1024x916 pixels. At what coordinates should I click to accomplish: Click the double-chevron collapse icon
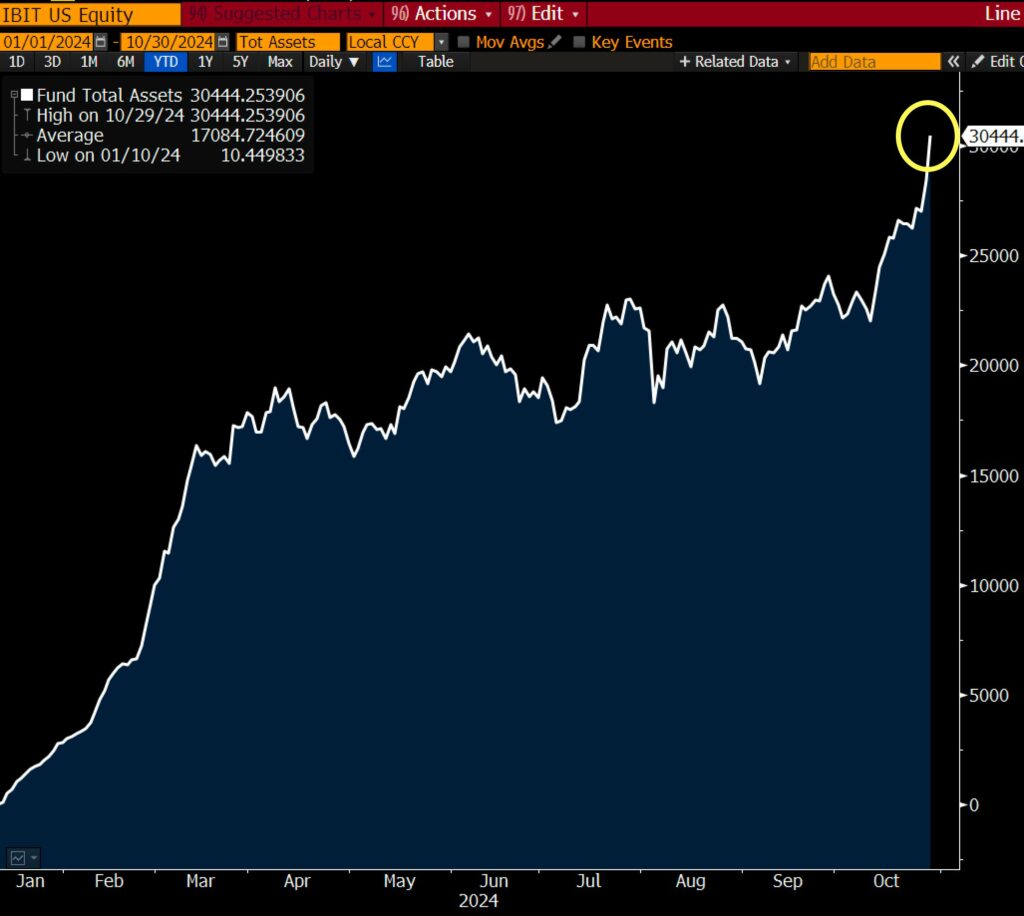click(x=954, y=62)
